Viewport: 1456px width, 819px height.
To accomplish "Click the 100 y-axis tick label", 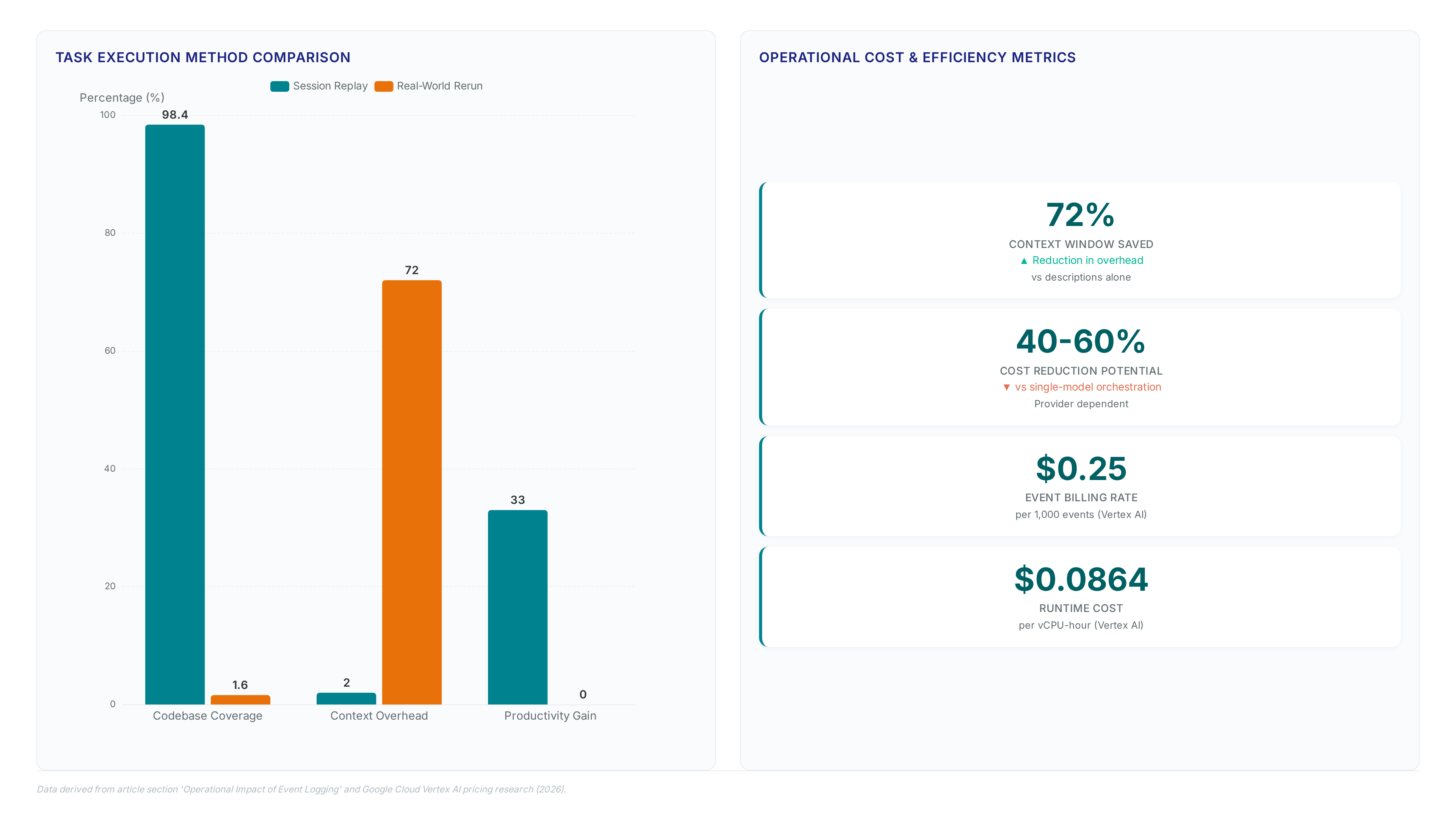I will click(107, 115).
